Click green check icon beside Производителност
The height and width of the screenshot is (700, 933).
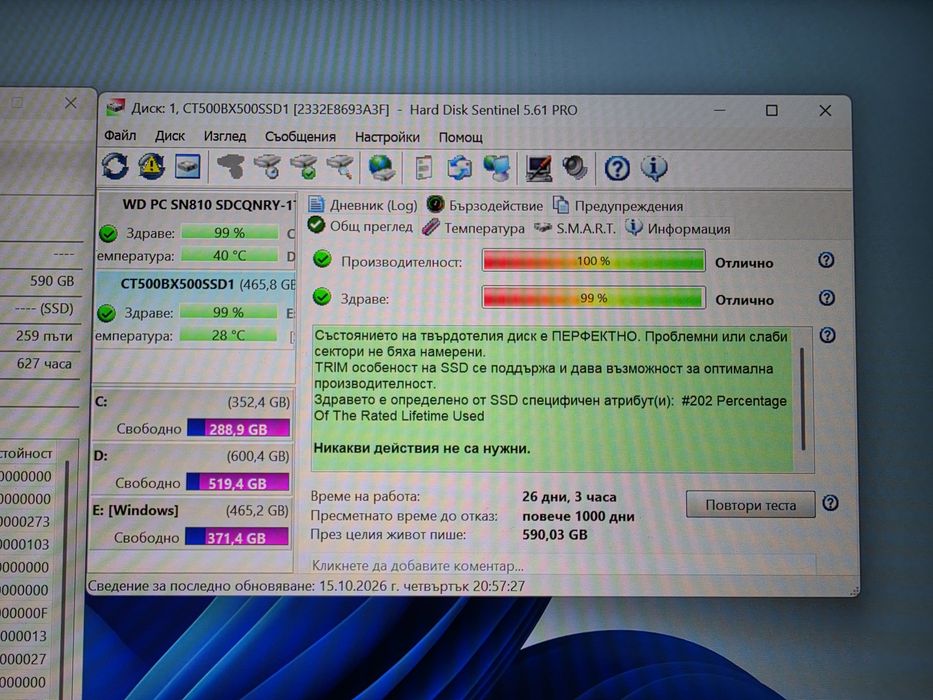[x=322, y=259]
